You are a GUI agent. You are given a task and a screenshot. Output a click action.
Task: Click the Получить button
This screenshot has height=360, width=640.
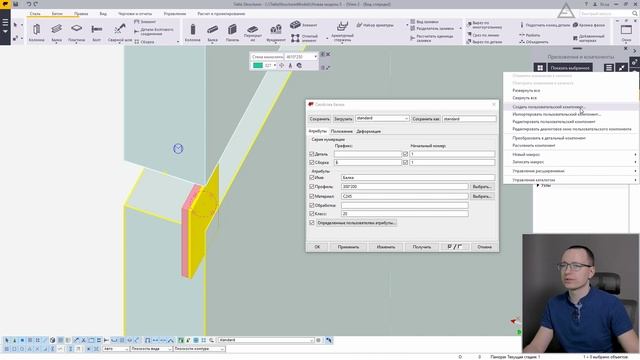click(x=422, y=247)
